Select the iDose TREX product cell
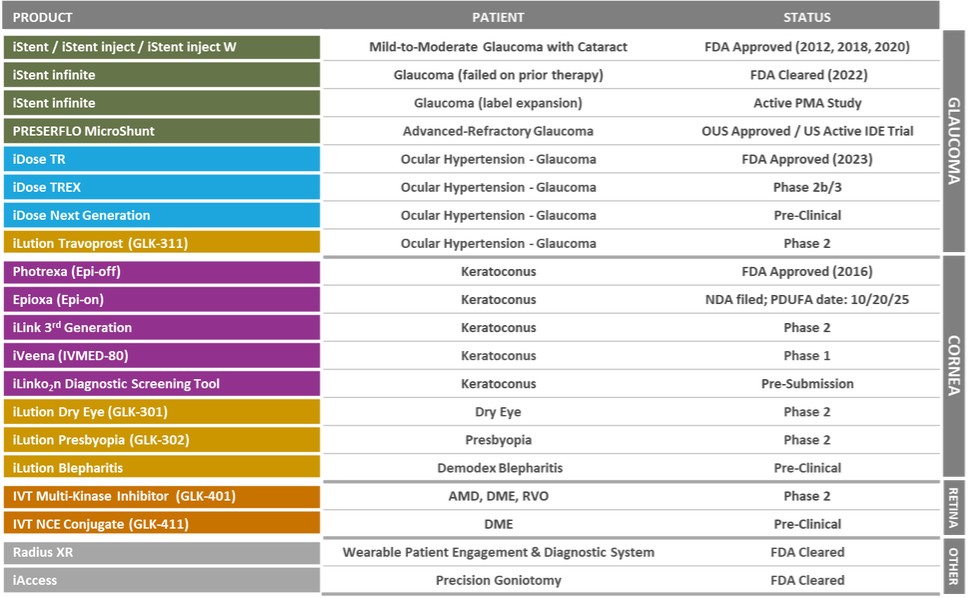 (x=162, y=187)
